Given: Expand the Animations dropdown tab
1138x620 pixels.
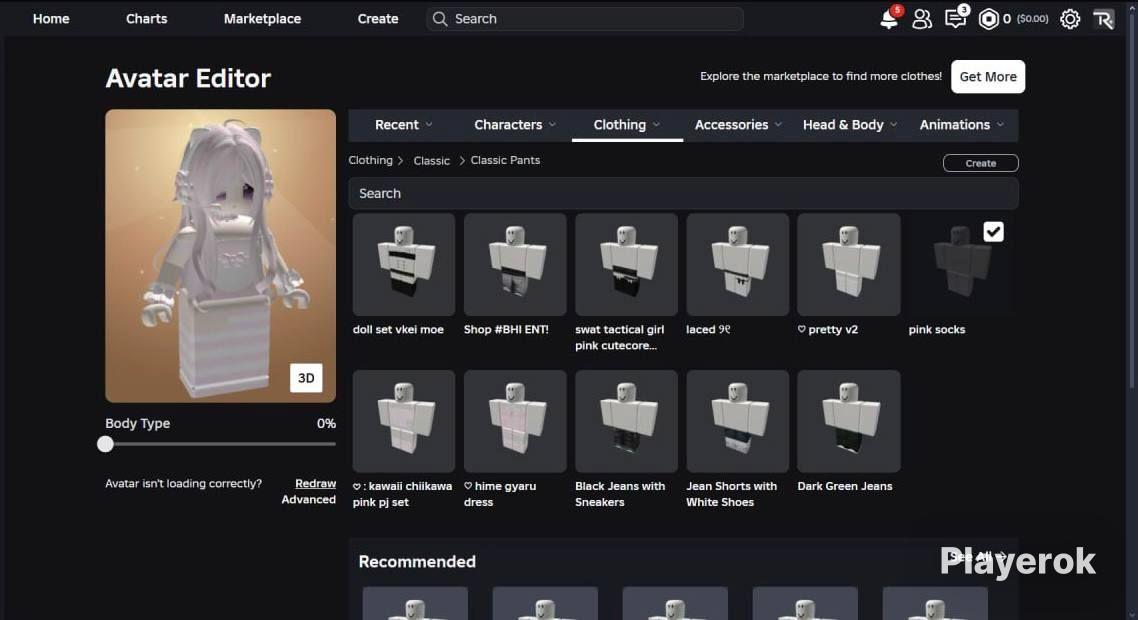Looking at the screenshot, I should [x=962, y=125].
